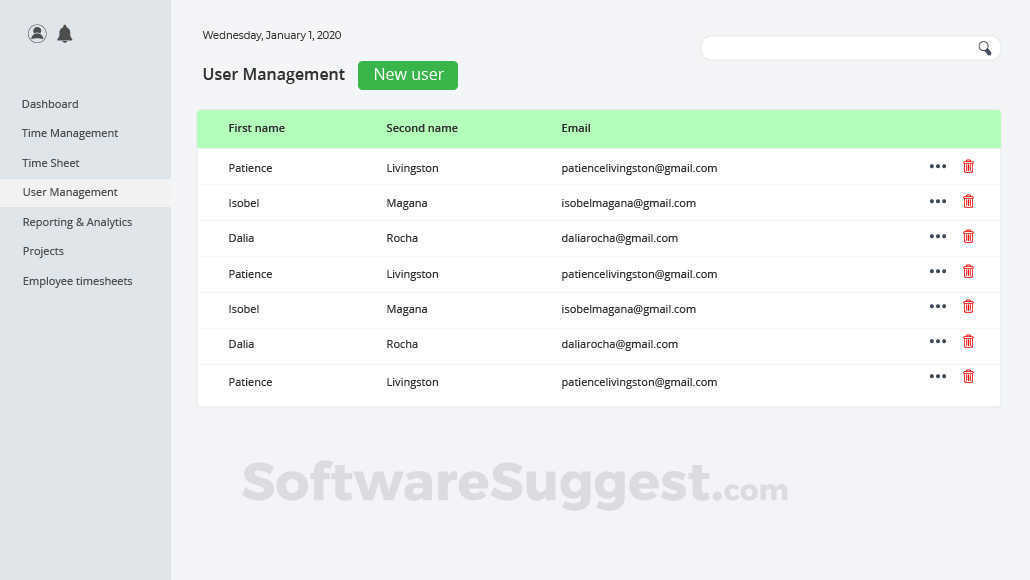Viewport: 1030px width, 580px height.
Task: Click trash icon for first Isobel Magana
Action: (968, 201)
